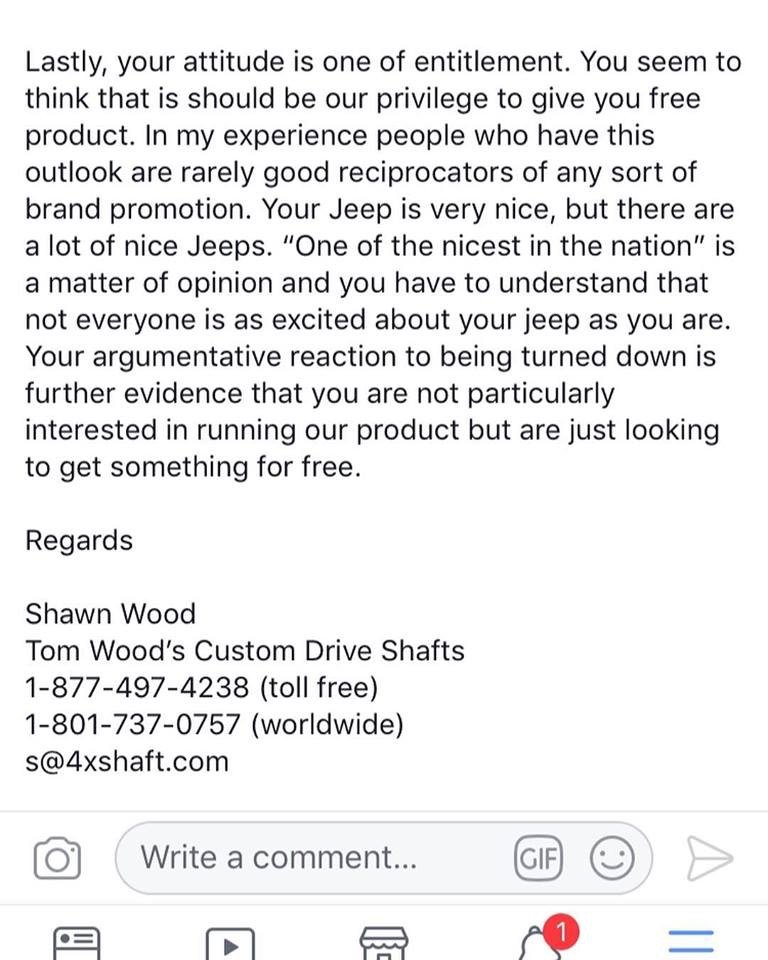Viewport: 768px width, 960px height.
Task: Send the comment with the paper plane icon
Action: pos(709,858)
